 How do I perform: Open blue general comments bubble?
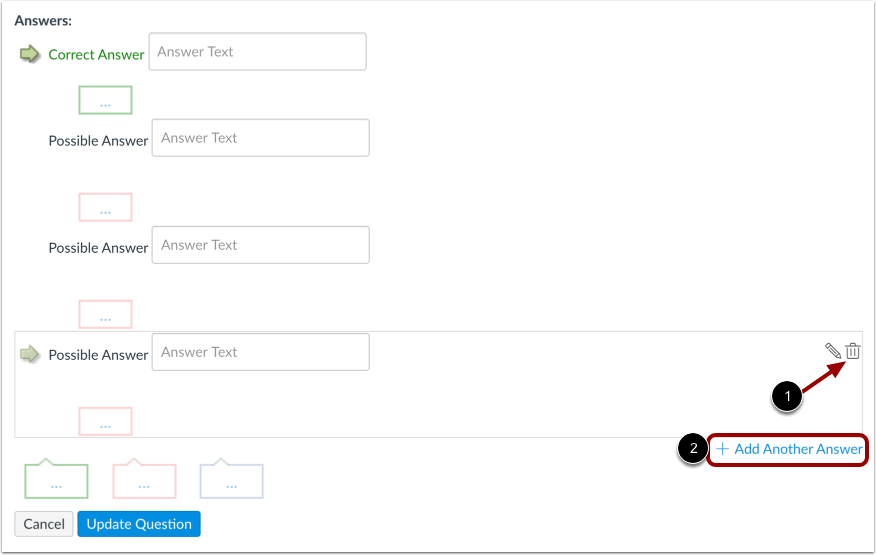(231, 479)
